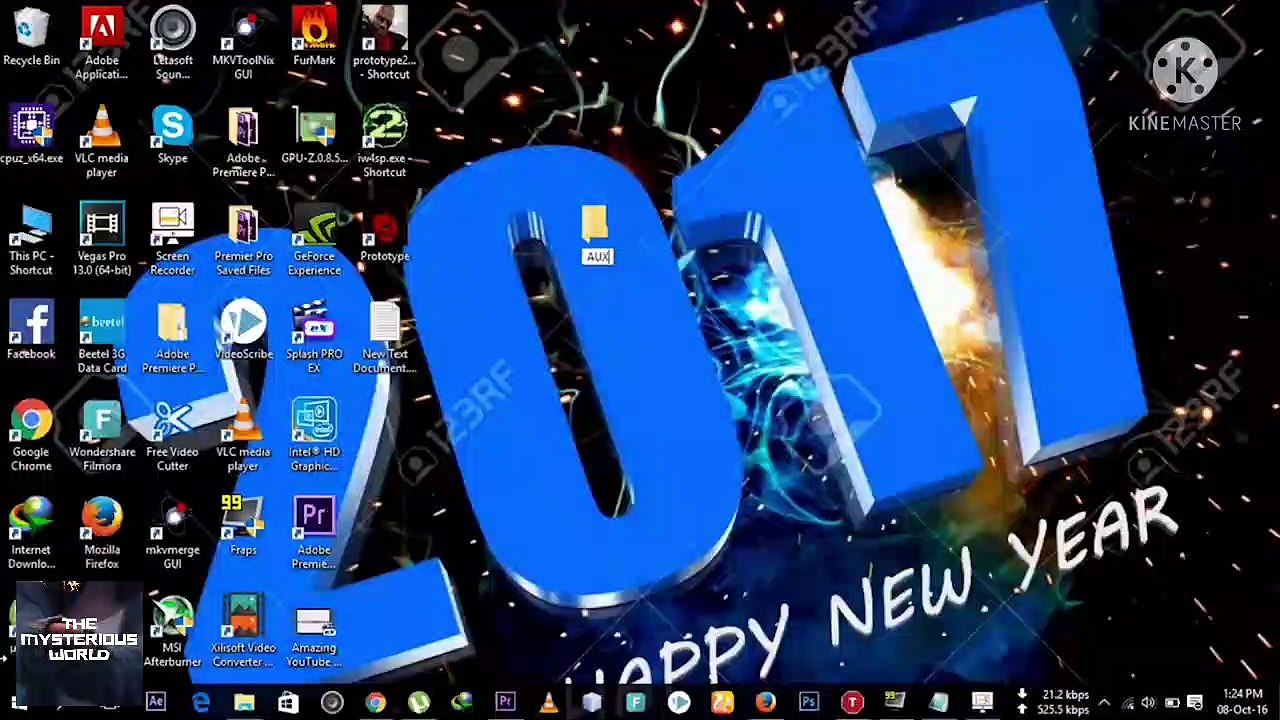Open mkvmerge GUI shortcut
1280x720 pixels.
coord(172,534)
